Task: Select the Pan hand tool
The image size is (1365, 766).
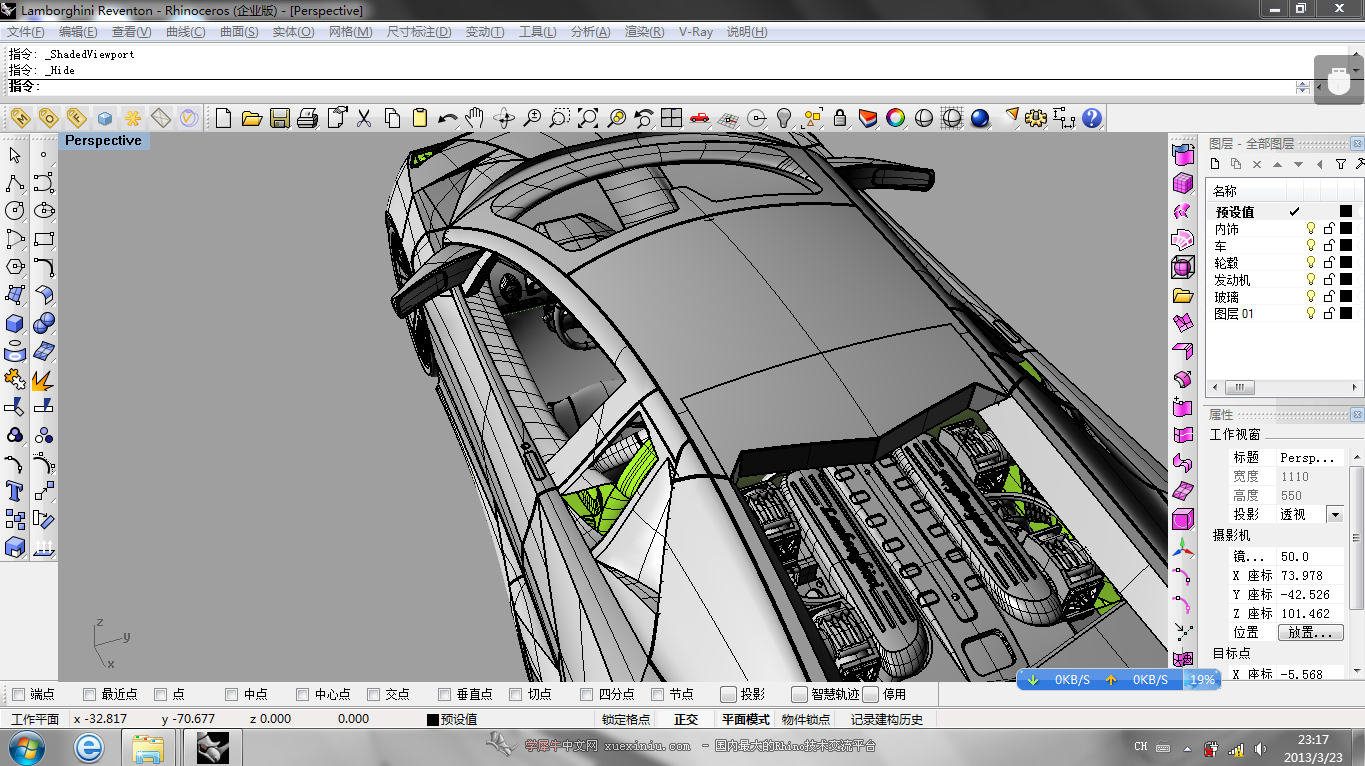Action: (x=475, y=118)
